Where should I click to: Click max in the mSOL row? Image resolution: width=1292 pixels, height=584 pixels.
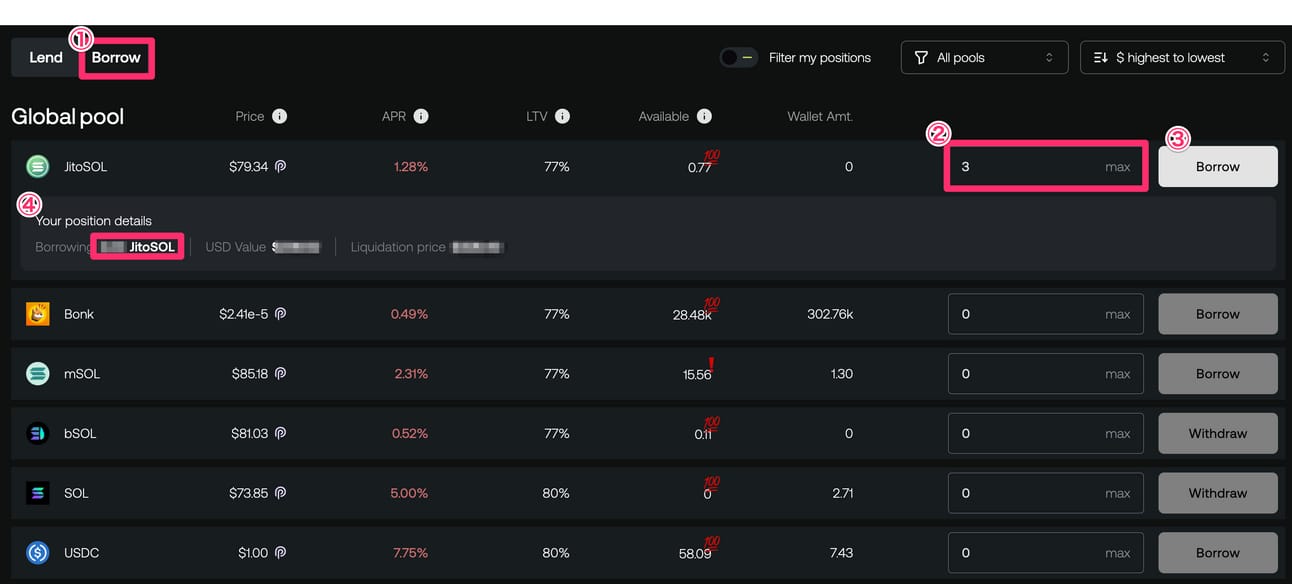coord(1118,374)
